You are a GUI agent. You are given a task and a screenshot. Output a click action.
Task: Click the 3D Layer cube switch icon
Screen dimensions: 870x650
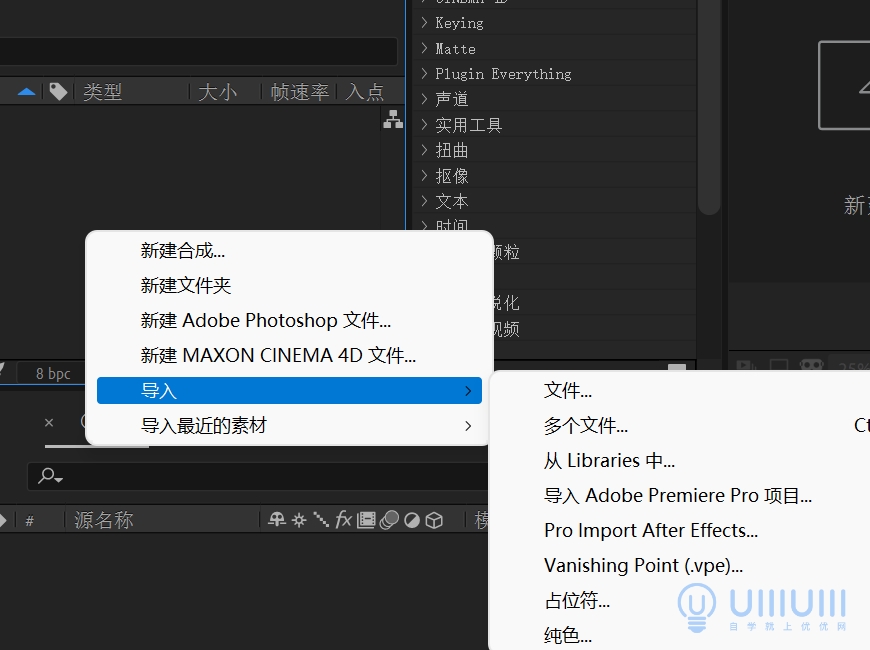434,520
